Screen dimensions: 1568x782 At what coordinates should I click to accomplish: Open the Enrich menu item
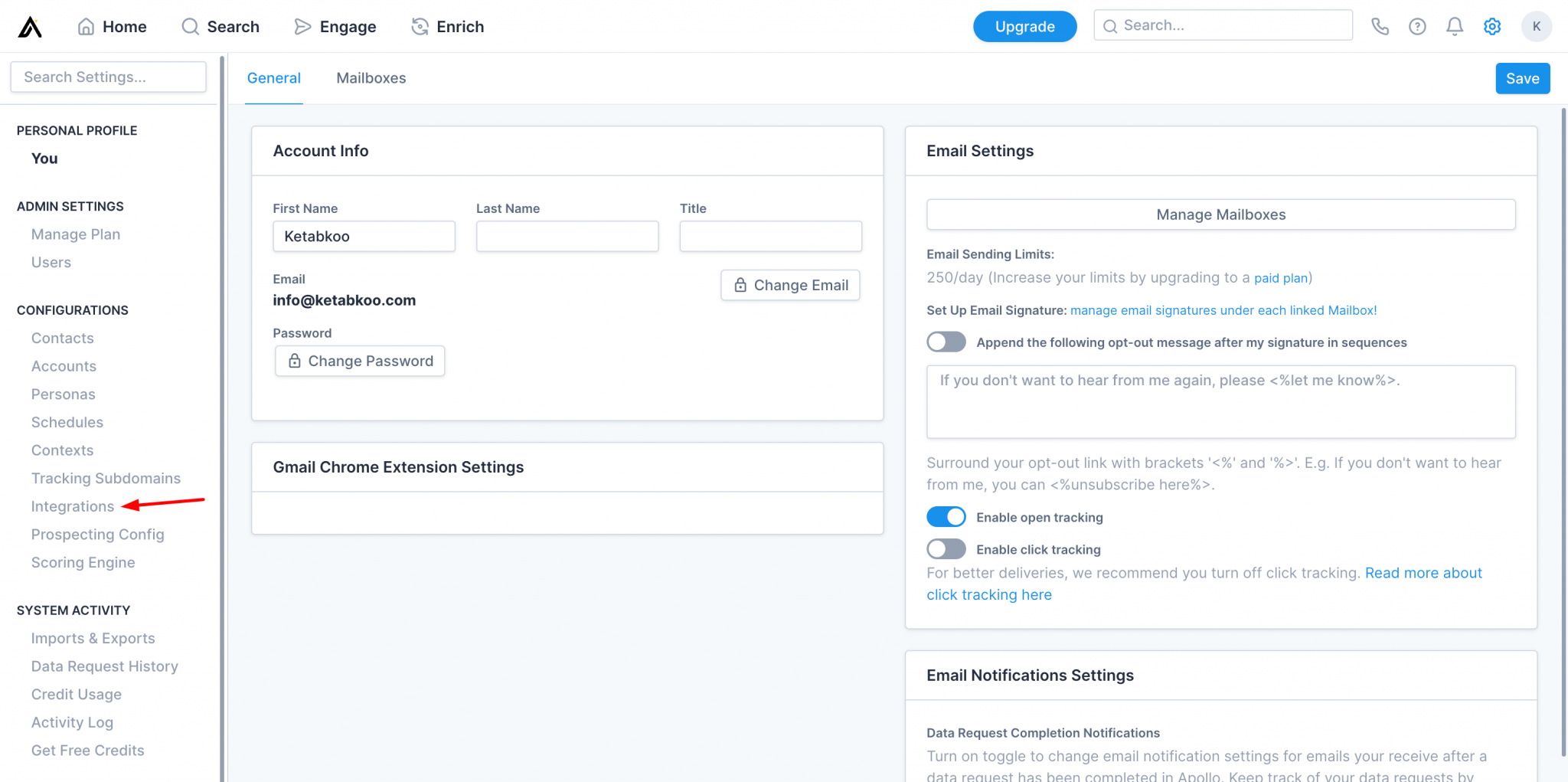click(x=448, y=27)
